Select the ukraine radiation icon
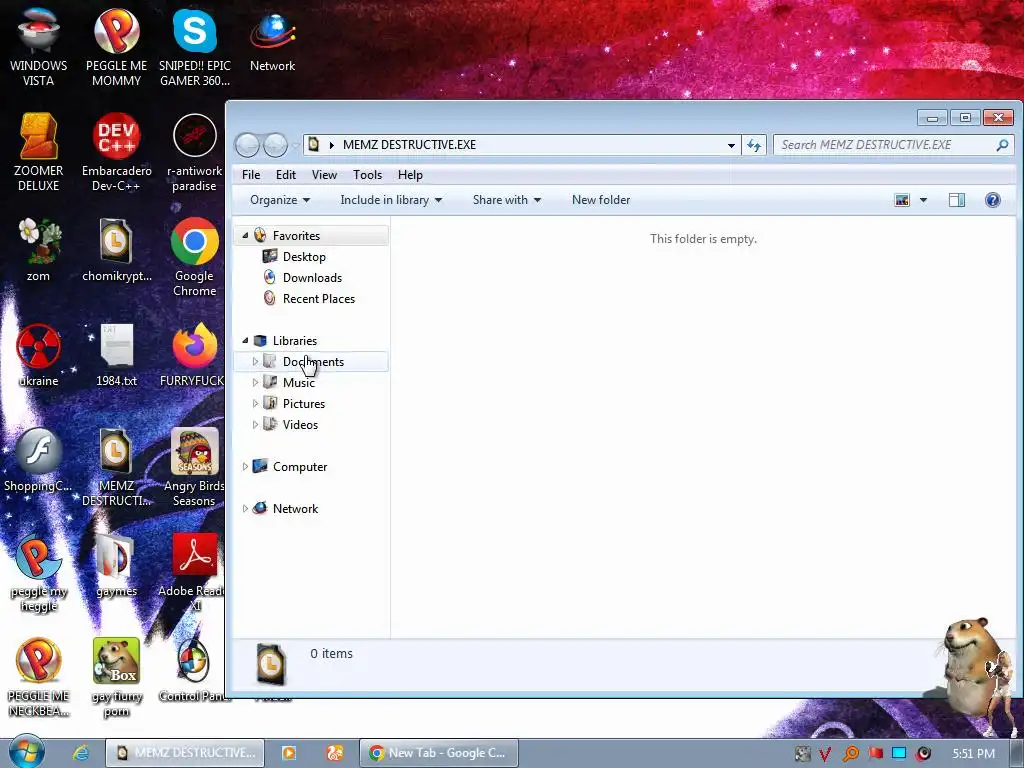Image resolution: width=1024 pixels, height=768 pixels. pos(39,355)
